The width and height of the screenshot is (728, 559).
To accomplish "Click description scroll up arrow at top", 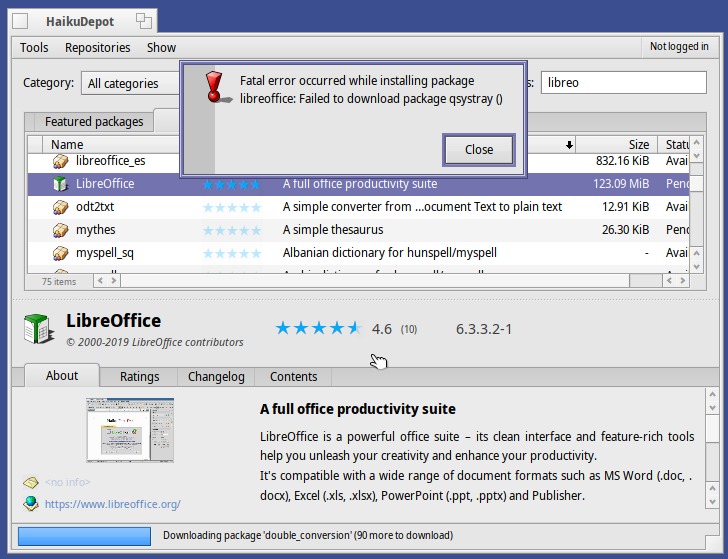I will point(713,395).
